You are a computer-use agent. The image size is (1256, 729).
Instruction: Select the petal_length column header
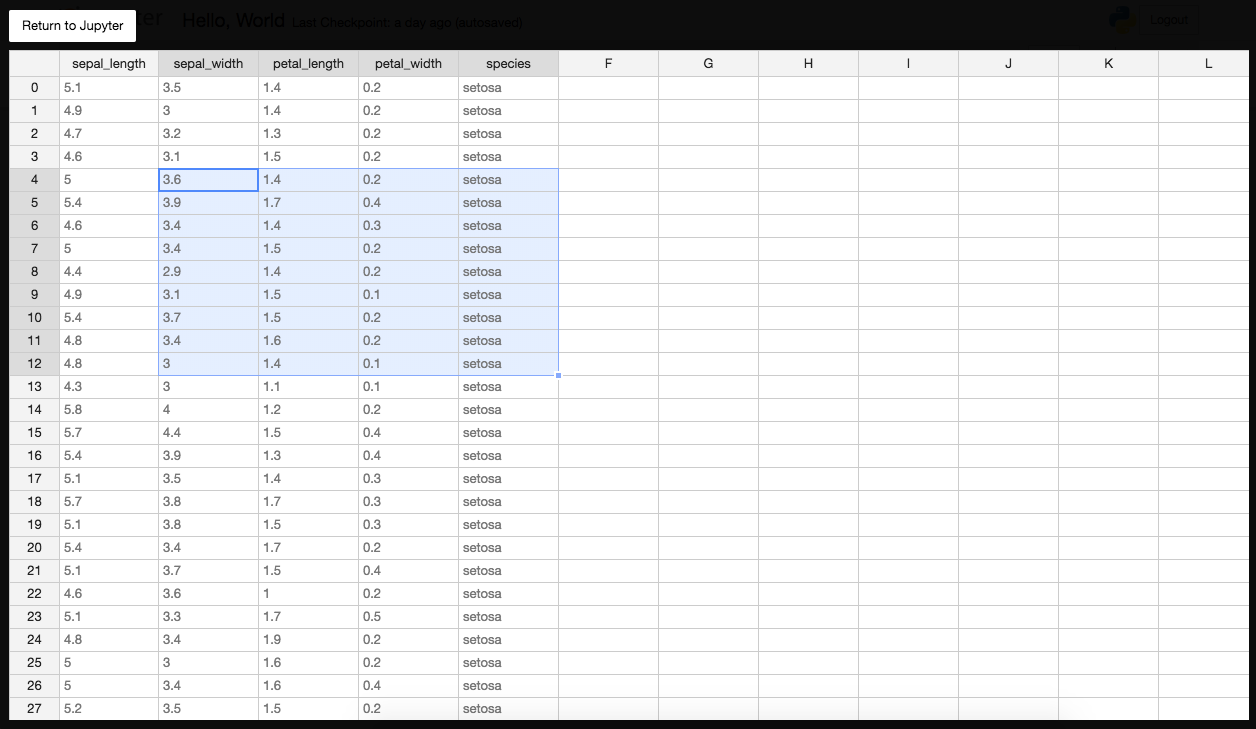tap(309, 64)
